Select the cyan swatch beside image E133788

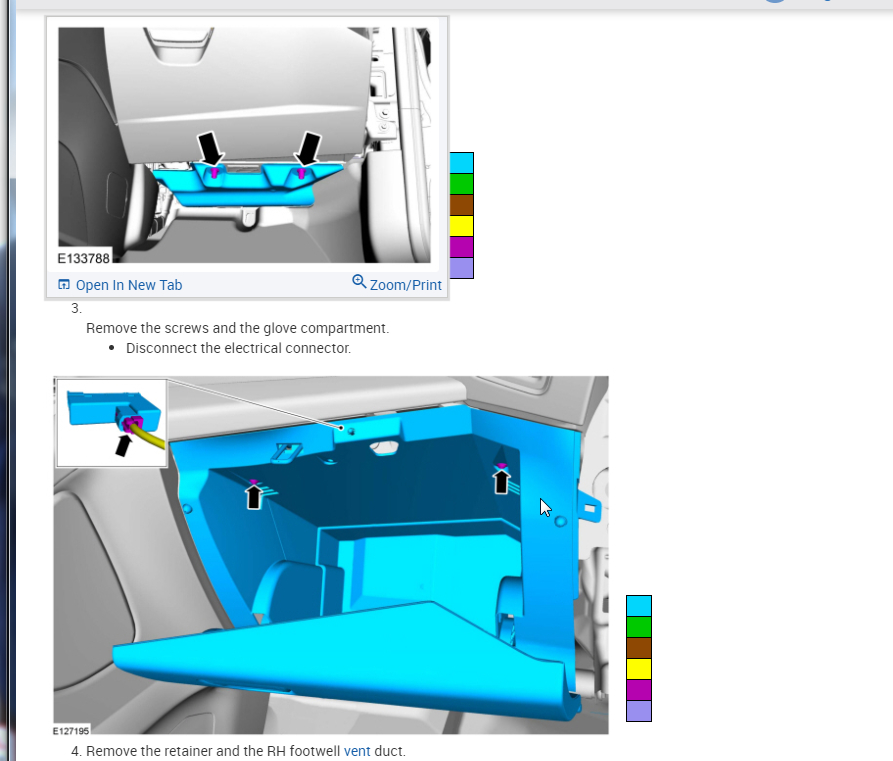[x=462, y=163]
